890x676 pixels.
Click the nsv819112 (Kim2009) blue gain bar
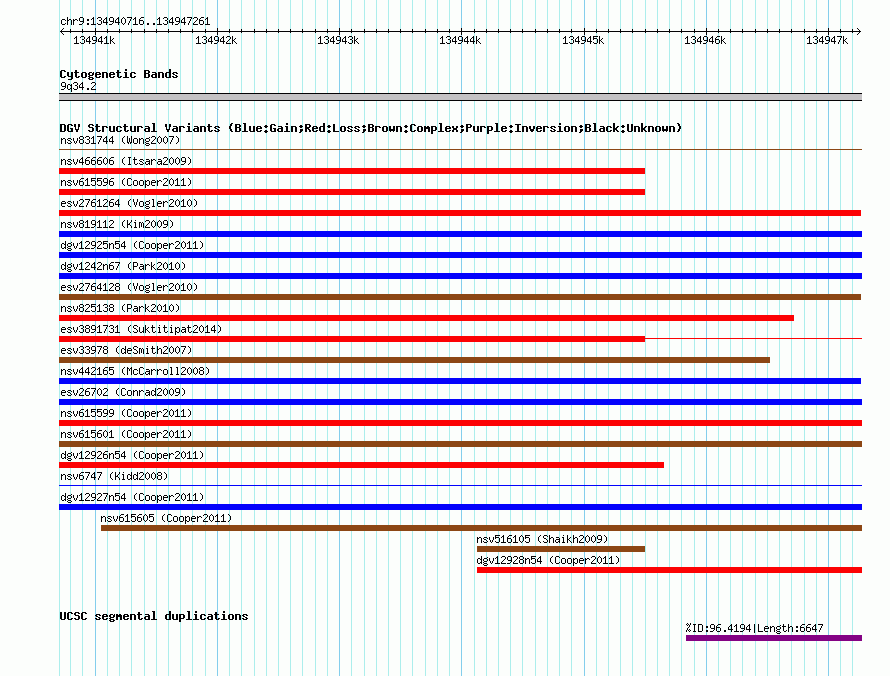click(460, 234)
